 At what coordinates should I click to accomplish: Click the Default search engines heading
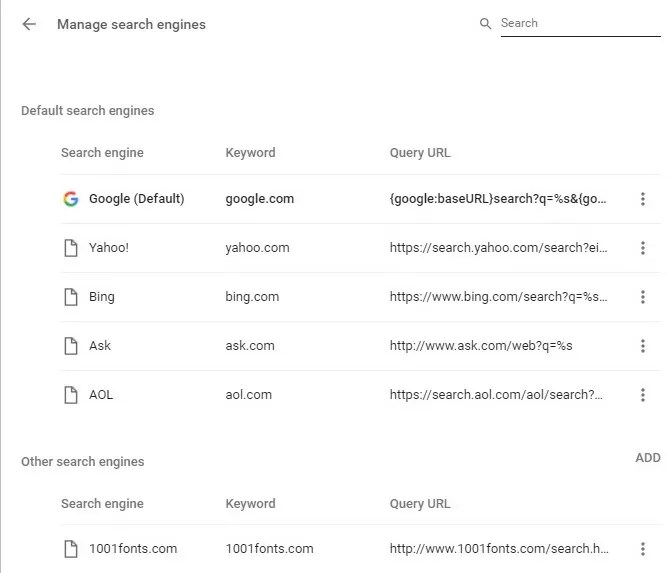(88, 111)
